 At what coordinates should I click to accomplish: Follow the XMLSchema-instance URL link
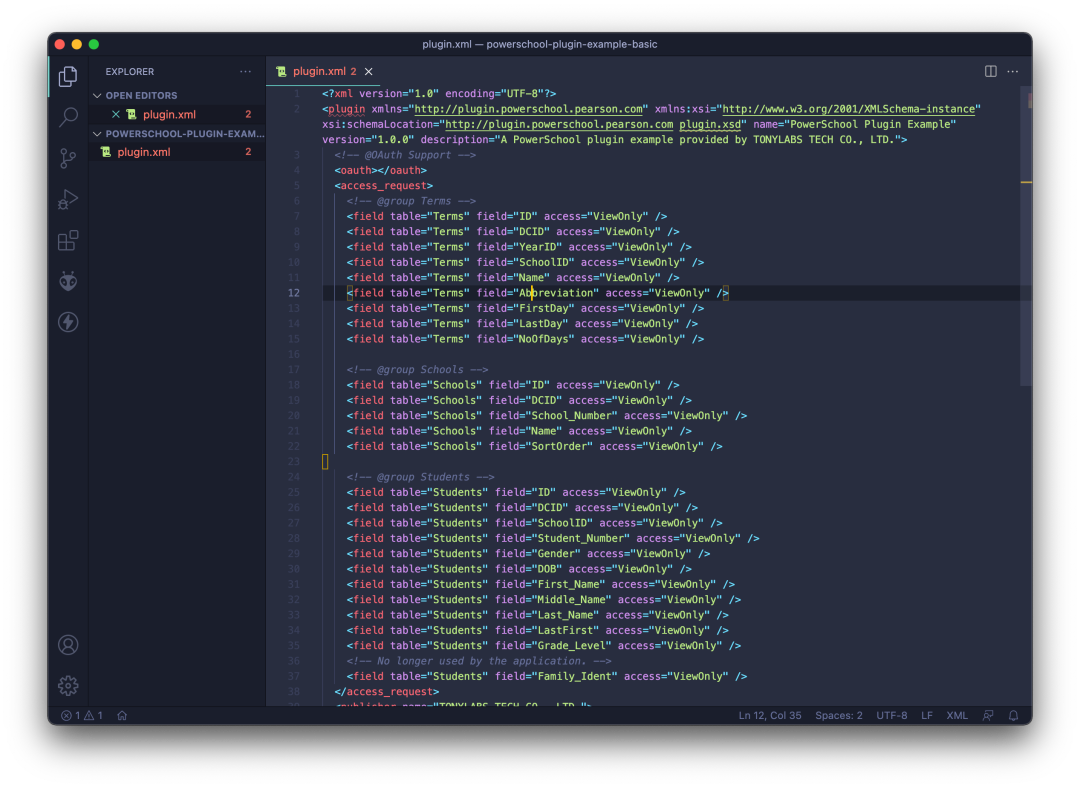click(x=848, y=109)
